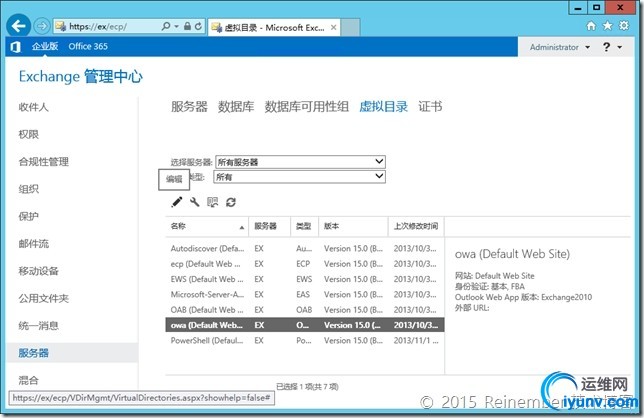Open the help question mark menu
This screenshot has width=644, height=418.
(611, 47)
